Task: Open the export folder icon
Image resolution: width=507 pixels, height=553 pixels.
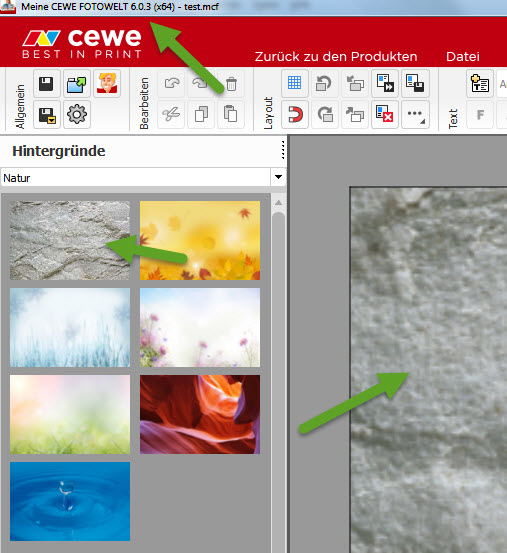Action: click(x=77, y=84)
